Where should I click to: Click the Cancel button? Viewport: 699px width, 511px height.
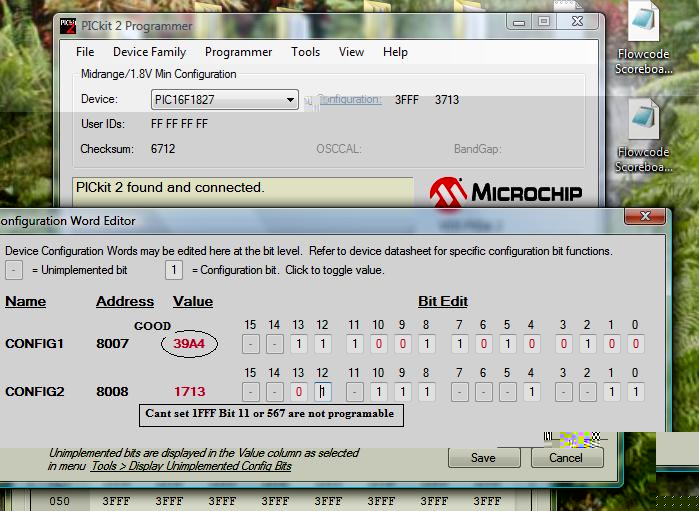pos(566,458)
